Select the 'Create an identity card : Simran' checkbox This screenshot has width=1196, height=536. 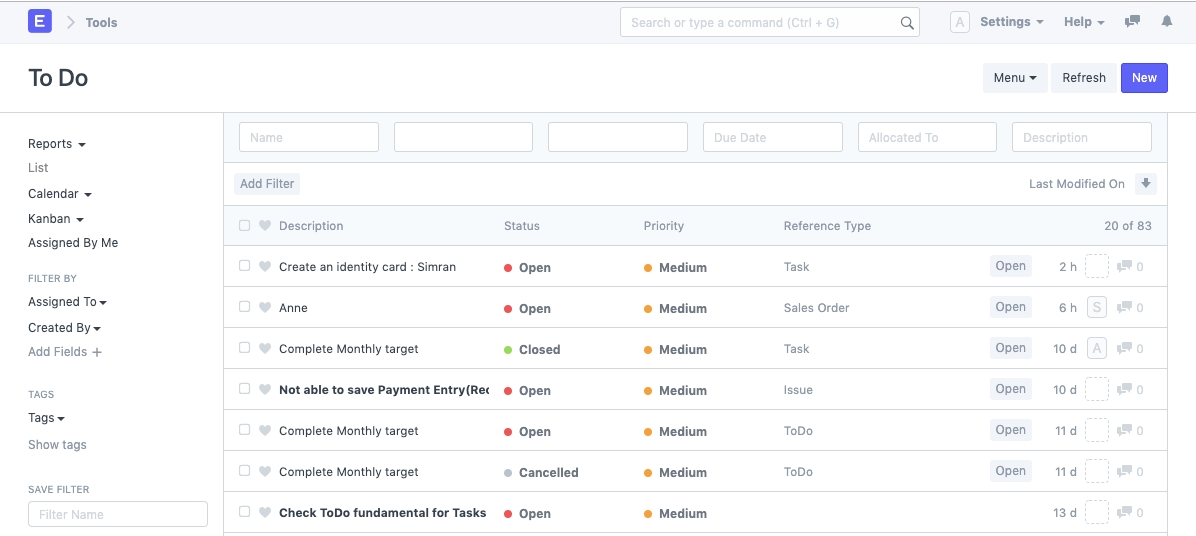click(x=245, y=266)
